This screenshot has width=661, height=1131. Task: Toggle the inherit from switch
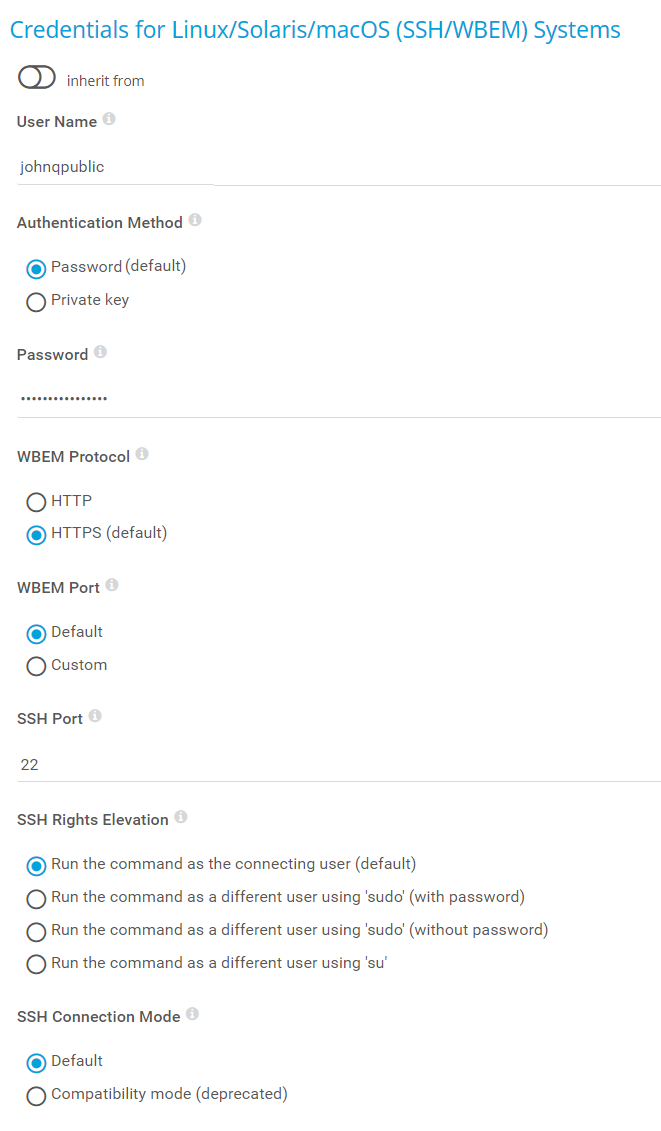[x=37, y=78]
